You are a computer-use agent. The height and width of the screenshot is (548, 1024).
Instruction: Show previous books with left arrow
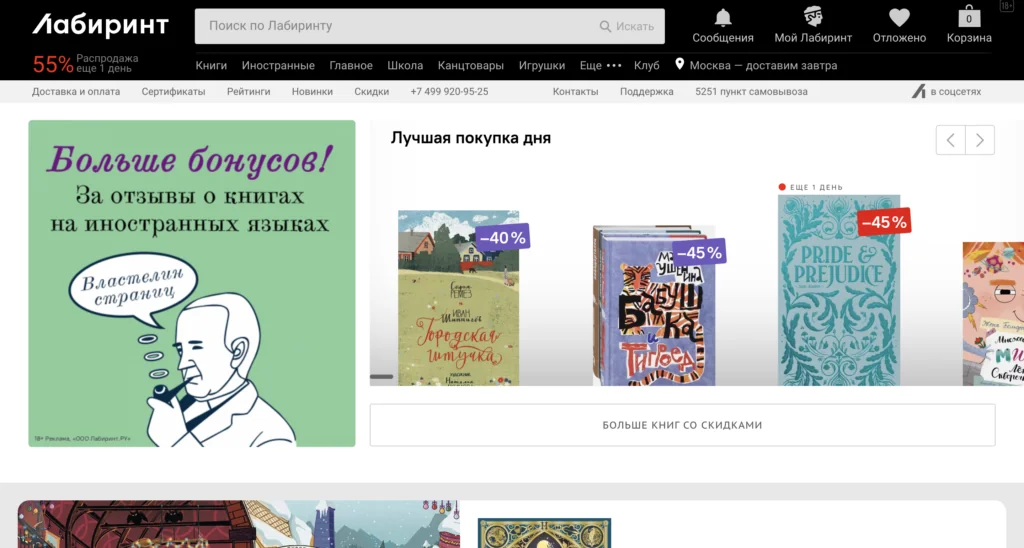(950, 140)
